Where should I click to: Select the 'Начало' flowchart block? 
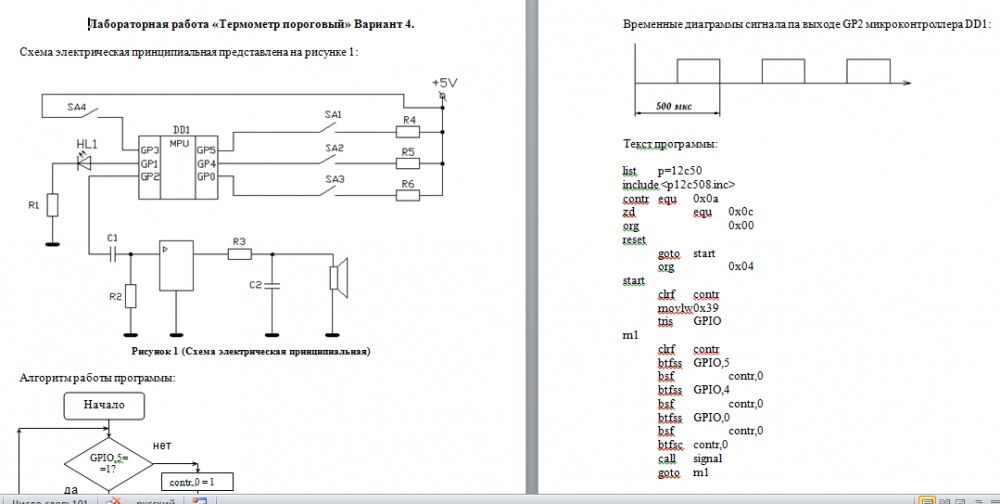tap(104, 405)
